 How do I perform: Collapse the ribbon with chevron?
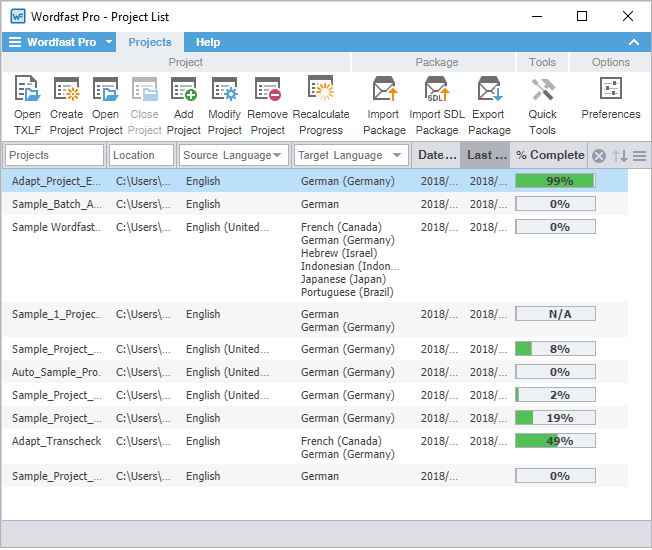coord(634,42)
